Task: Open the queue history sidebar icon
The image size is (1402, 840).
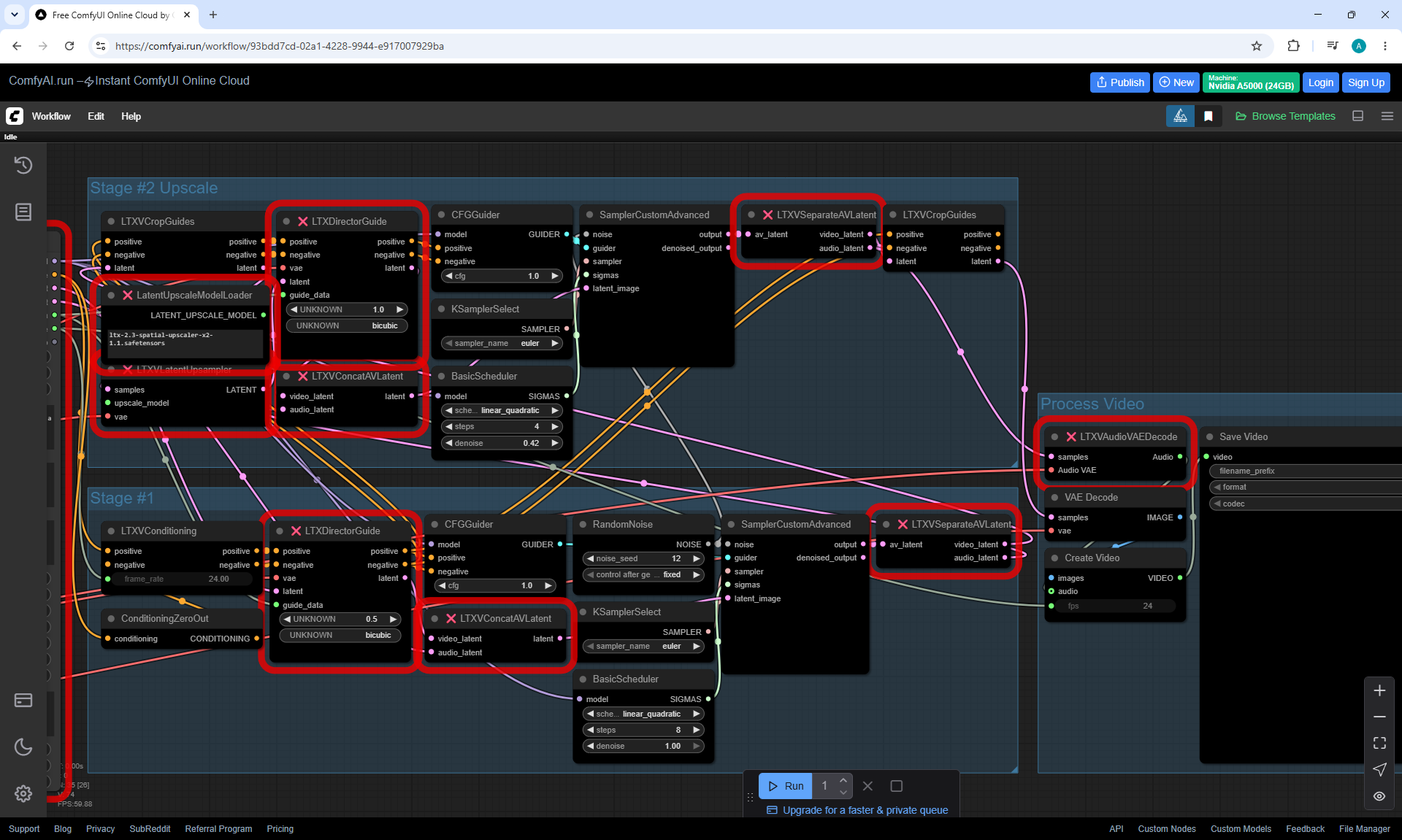Action: [23, 165]
